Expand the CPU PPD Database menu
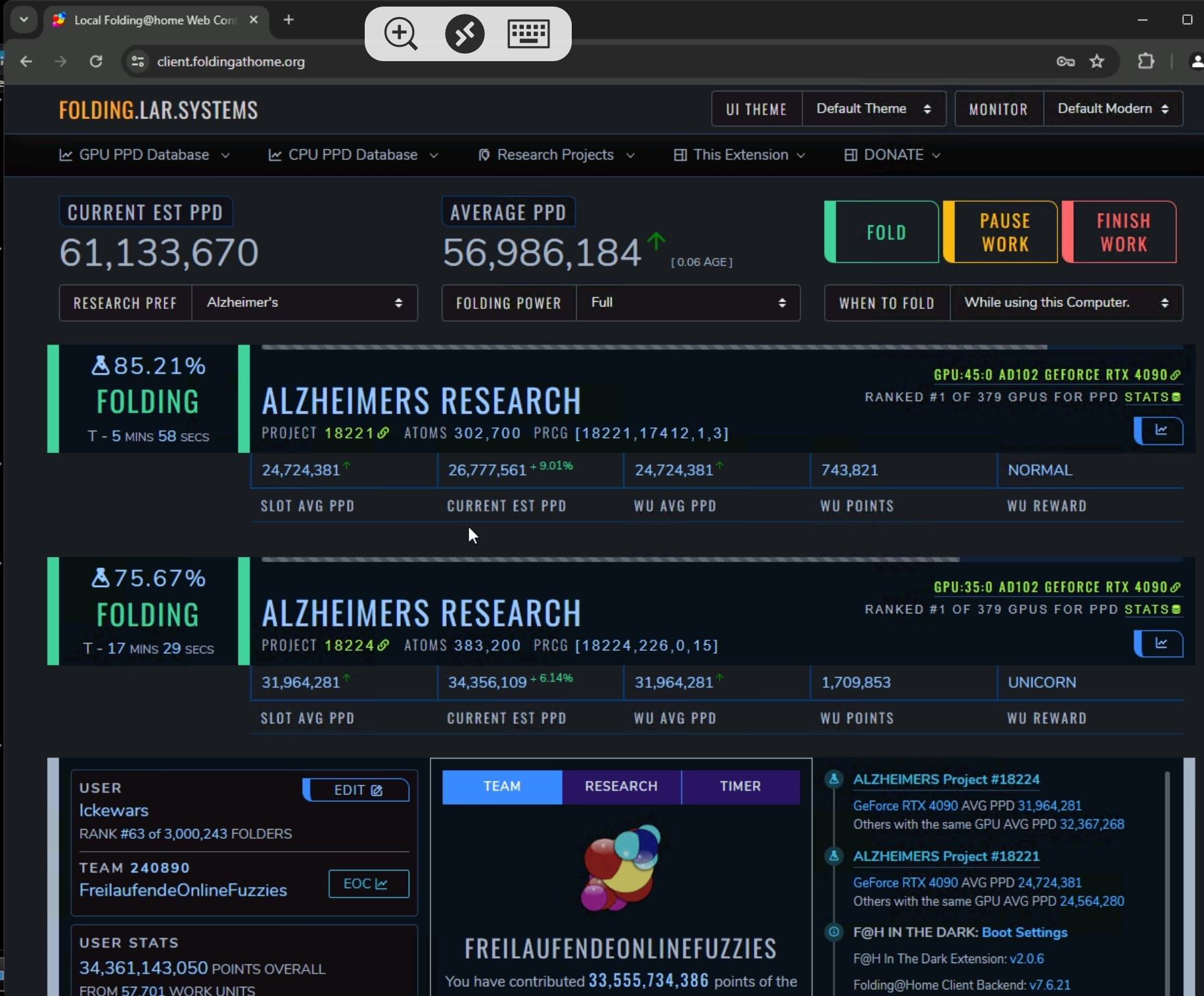Viewport: 1204px width, 996px height. tap(354, 154)
